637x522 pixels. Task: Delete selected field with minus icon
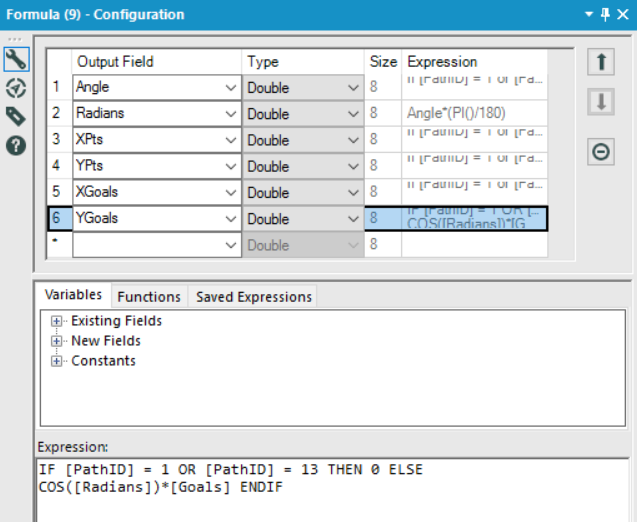point(602,152)
